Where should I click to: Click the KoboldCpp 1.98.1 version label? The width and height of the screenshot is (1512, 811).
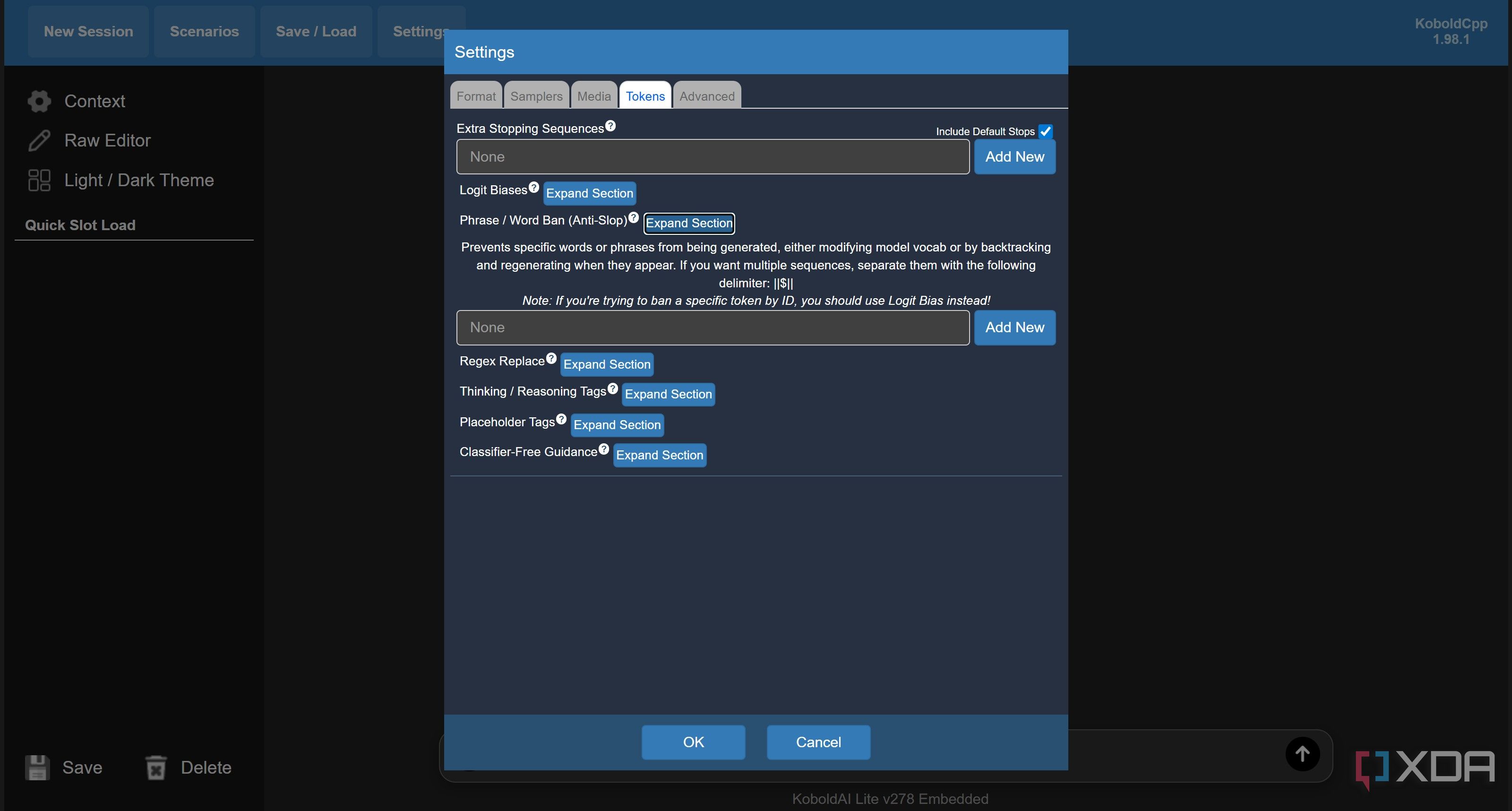point(1451,32)
